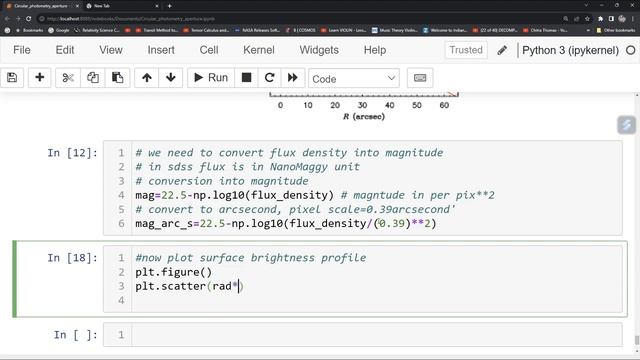Open the Insert menu
The image size is (640, 360).
point(161,50)
